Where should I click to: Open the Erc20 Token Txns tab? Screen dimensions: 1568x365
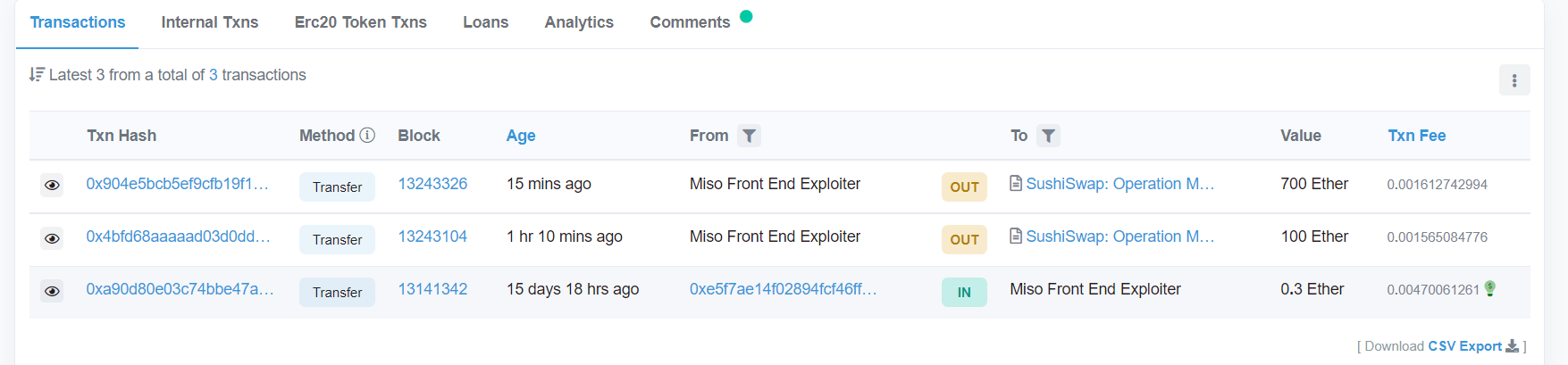[x=361, y=22]
